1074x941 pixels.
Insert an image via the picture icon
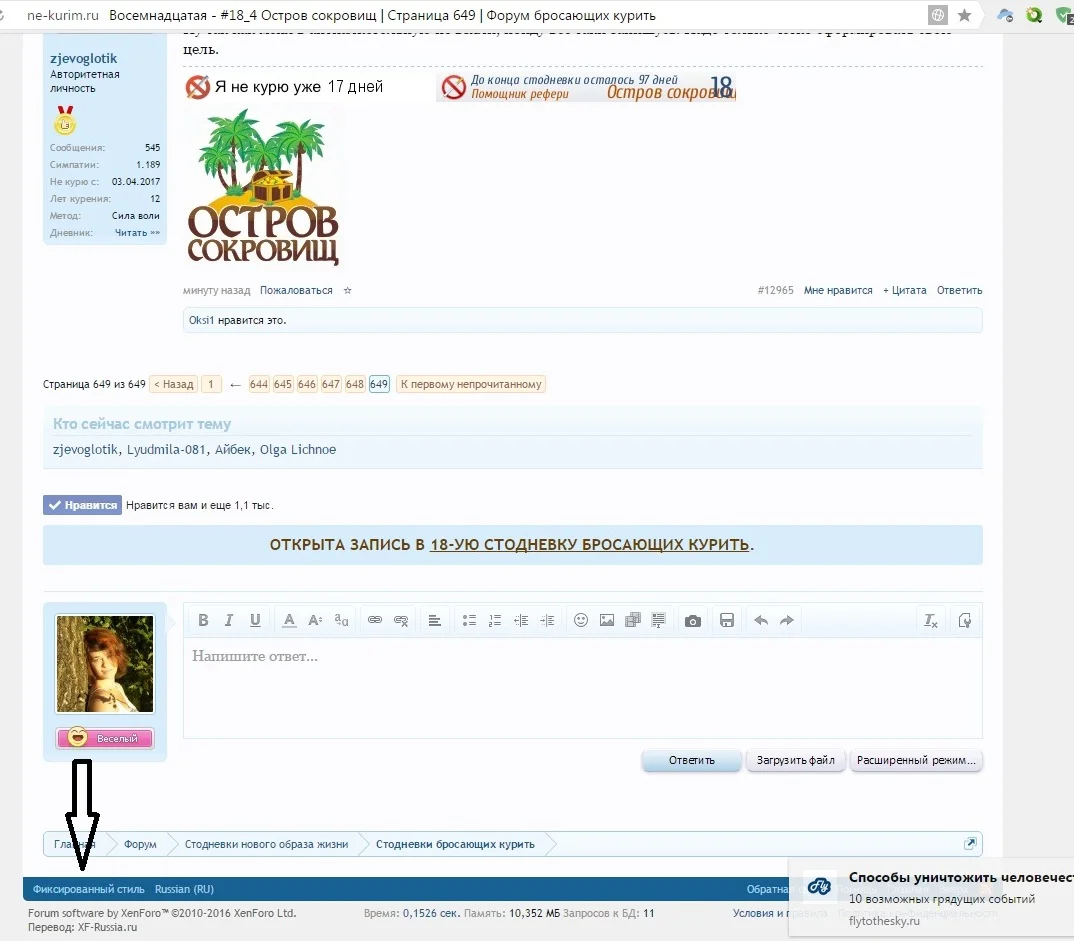coord(607,620)
